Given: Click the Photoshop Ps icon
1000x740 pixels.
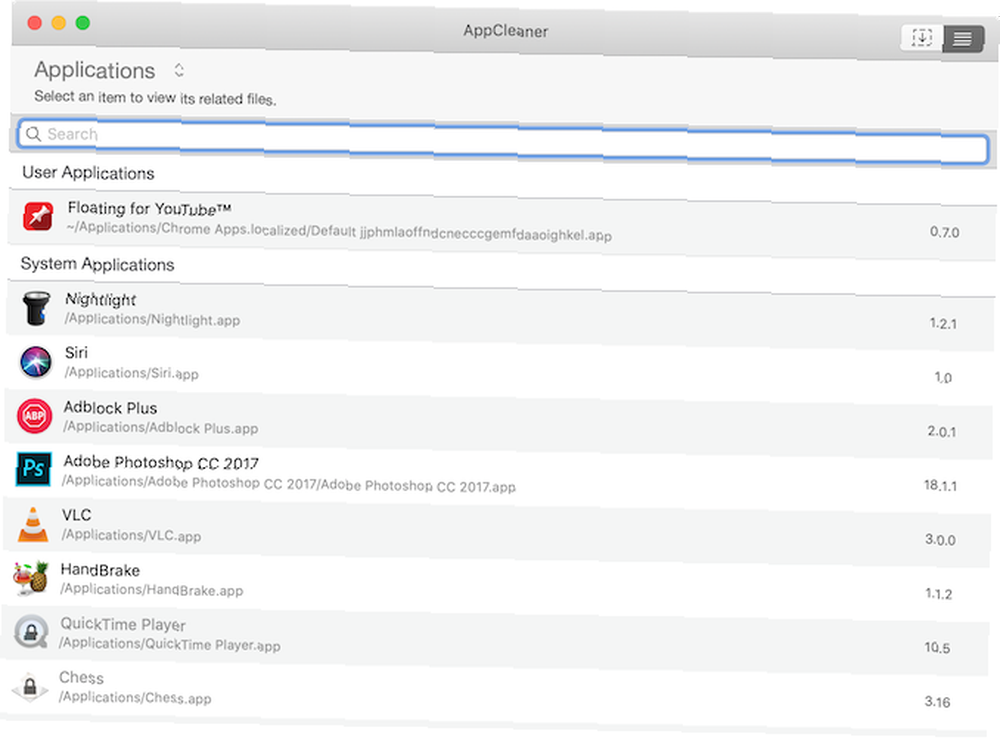Looking at the screenshot, I should 33,470.
